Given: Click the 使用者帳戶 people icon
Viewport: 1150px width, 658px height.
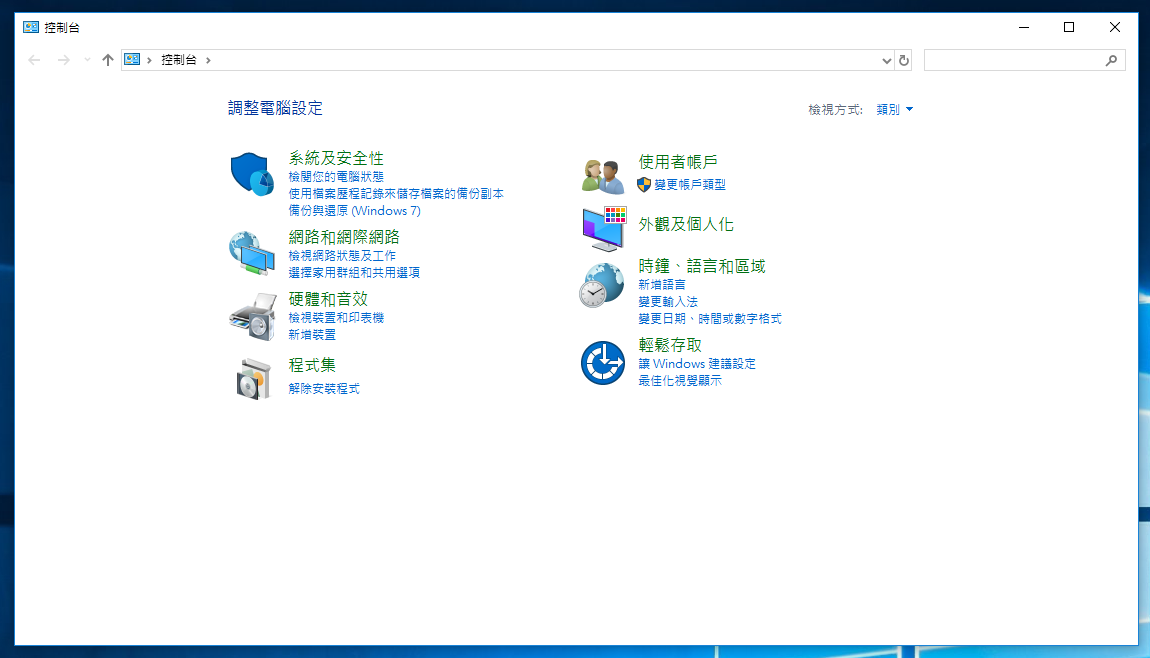Looking at the screenshot, I should tap(603, 176).
